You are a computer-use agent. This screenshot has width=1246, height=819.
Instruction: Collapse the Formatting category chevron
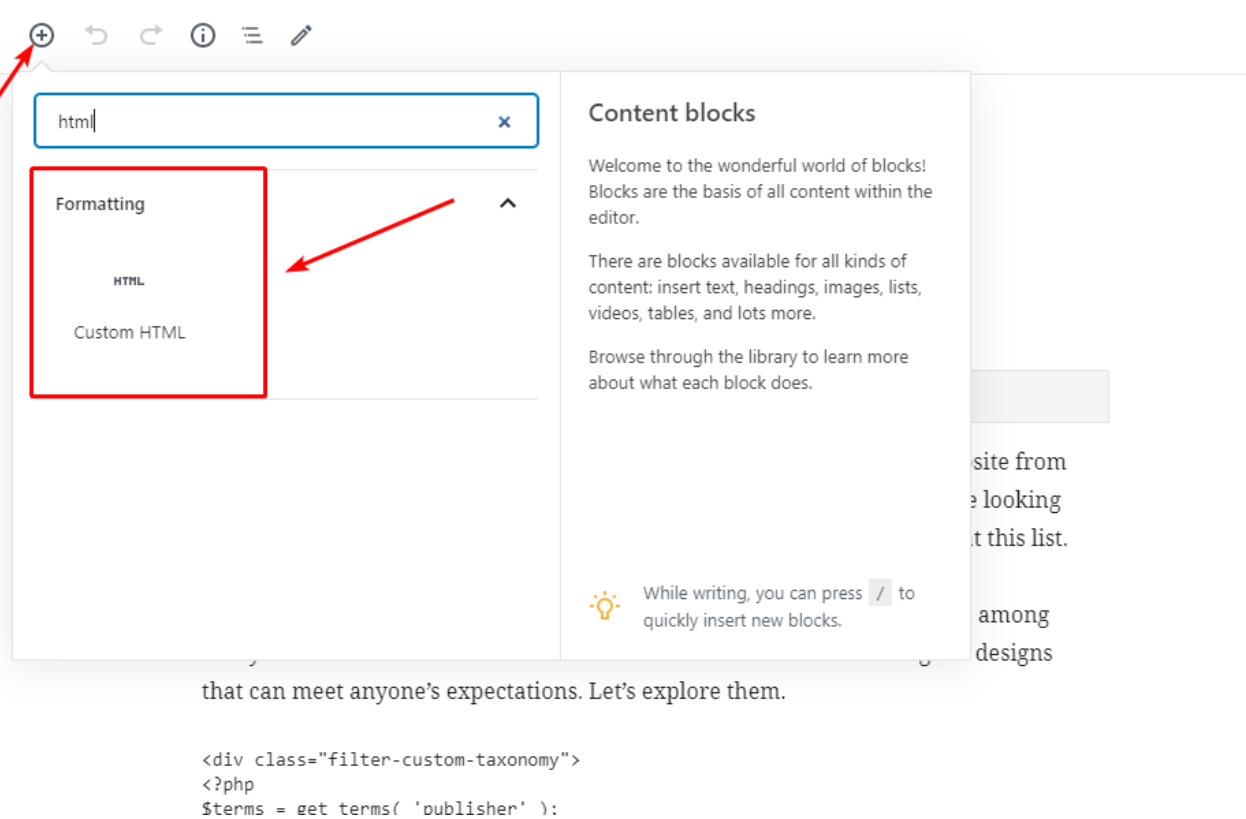[508, 202]
